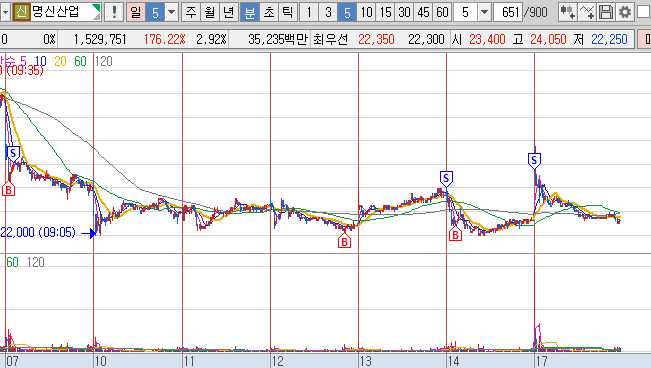
Task: Click the save chart floppy disk icon
Action: pos(605,12)
